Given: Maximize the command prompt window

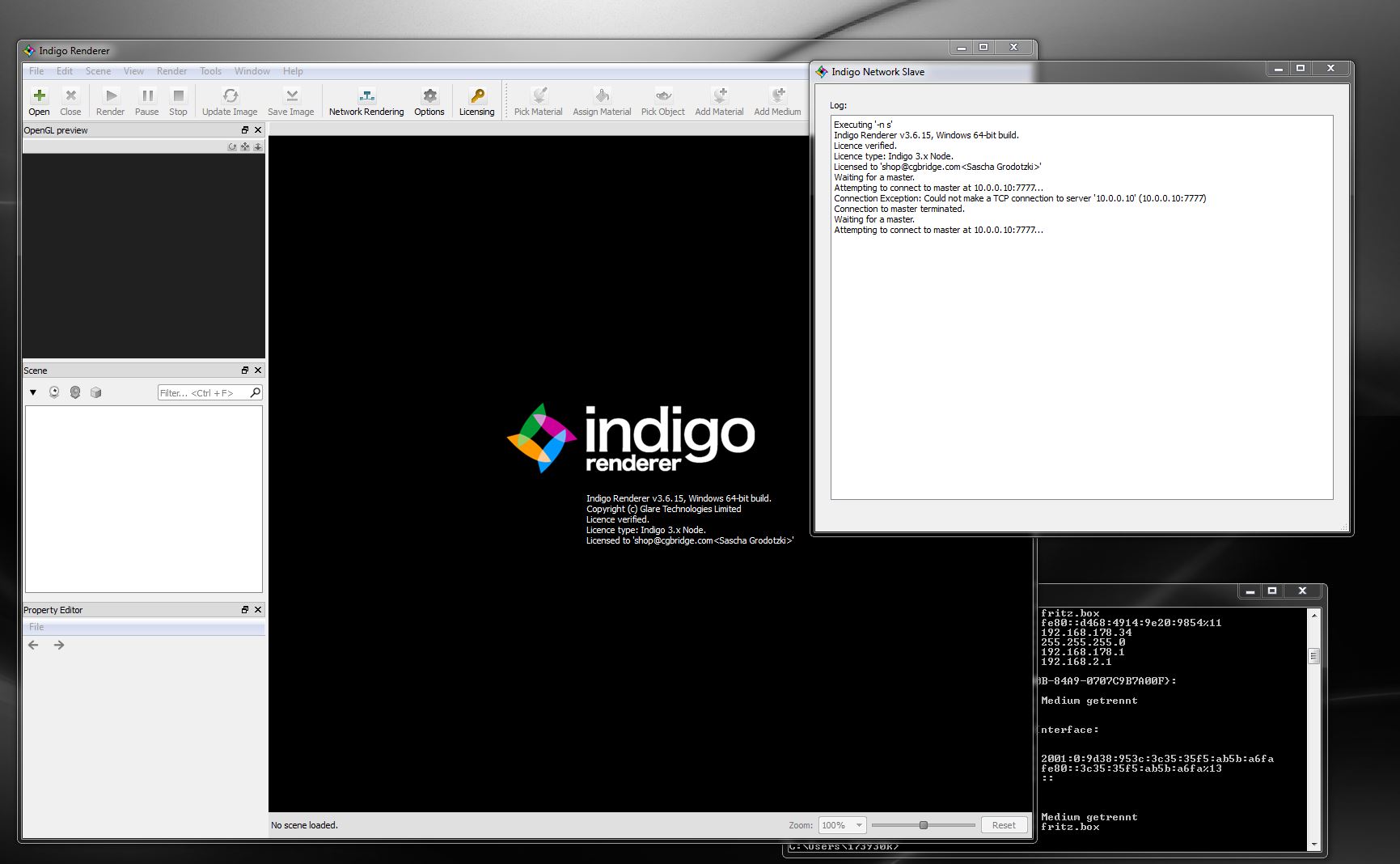Looking at the screenshot, I should coord(1272,591).
